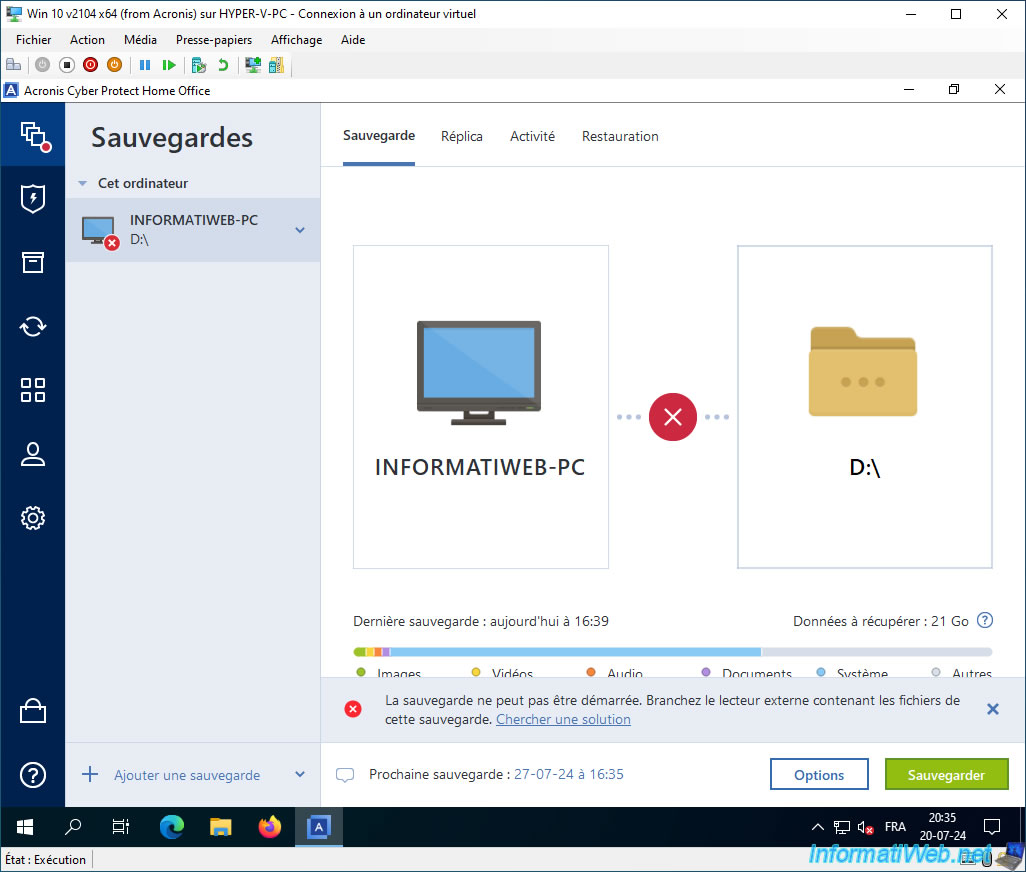This screenshot has width=1026, height=872.
Task: Click the D:\ destination folder panel
Action: [864, 407]
